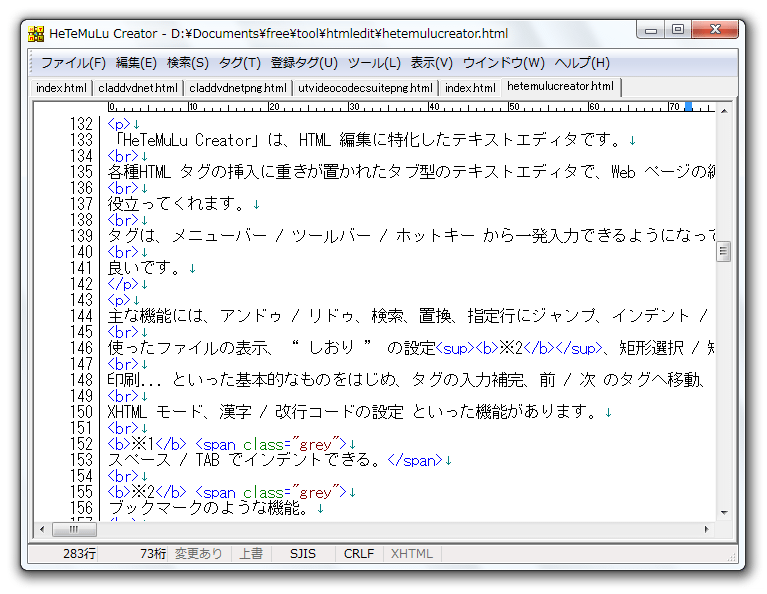Click the XHTML mode indicator in status bar
This screenshot has width=767, height=594.
tap(411, 553)
